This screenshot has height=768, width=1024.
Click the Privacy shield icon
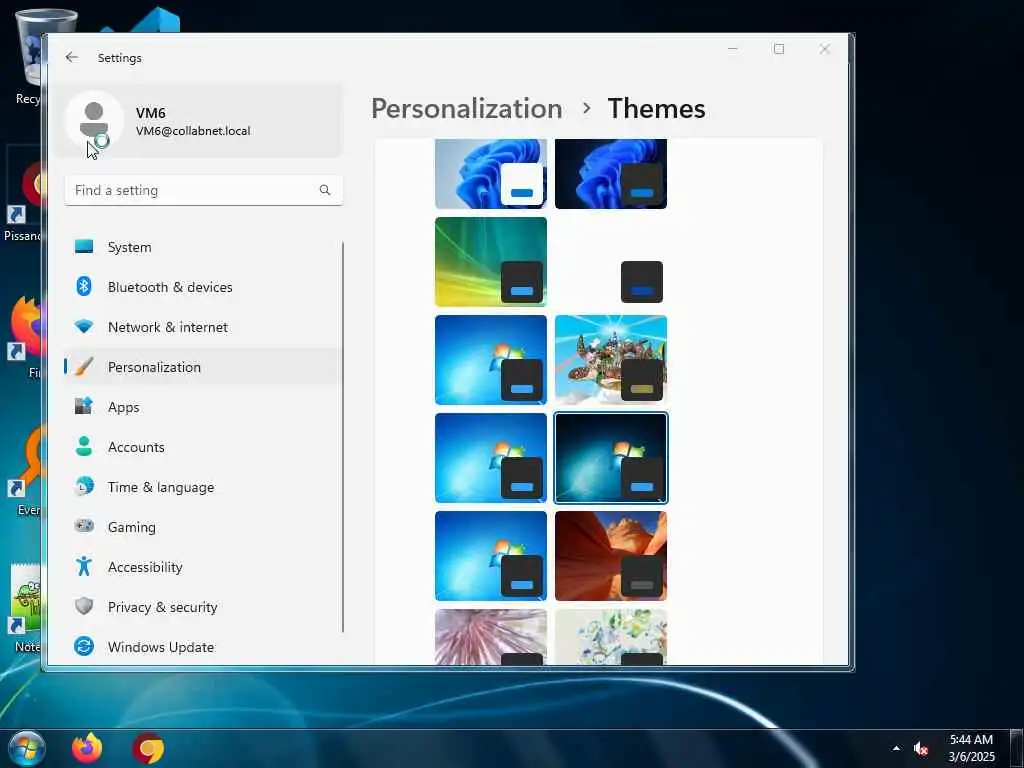point(84,606)
